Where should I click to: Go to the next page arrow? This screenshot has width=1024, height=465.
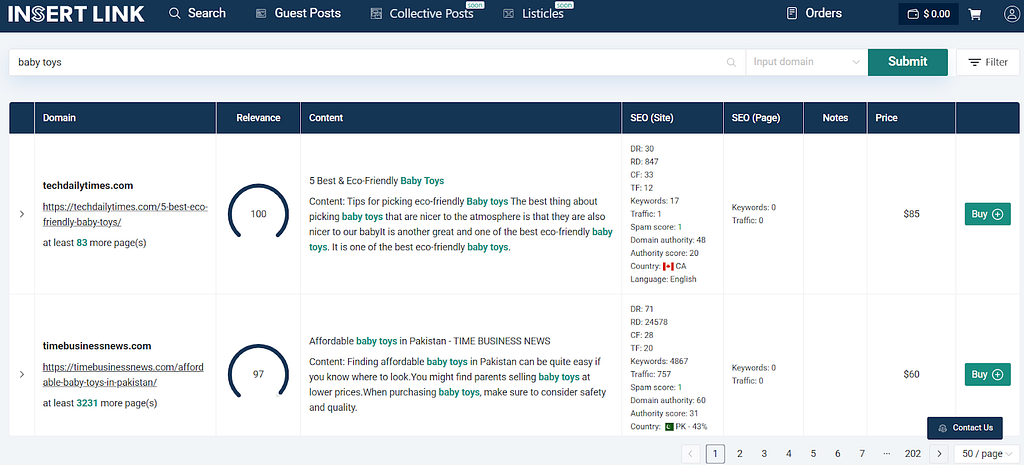939,453
